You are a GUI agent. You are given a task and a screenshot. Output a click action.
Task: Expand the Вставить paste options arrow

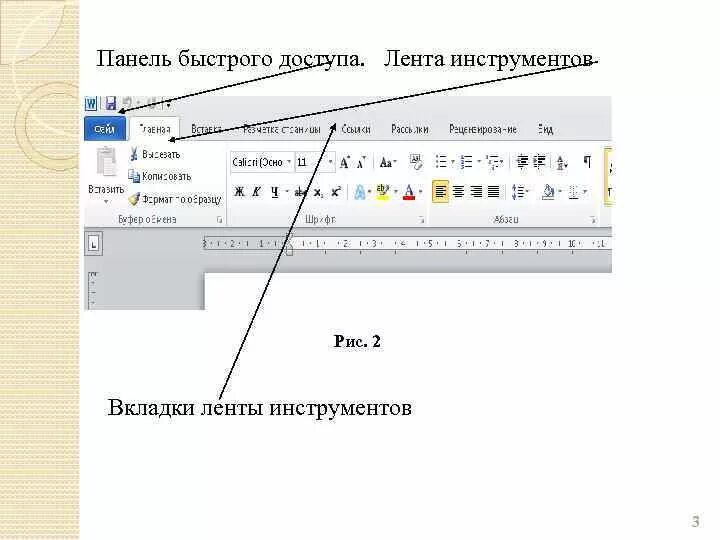point(107,202)
